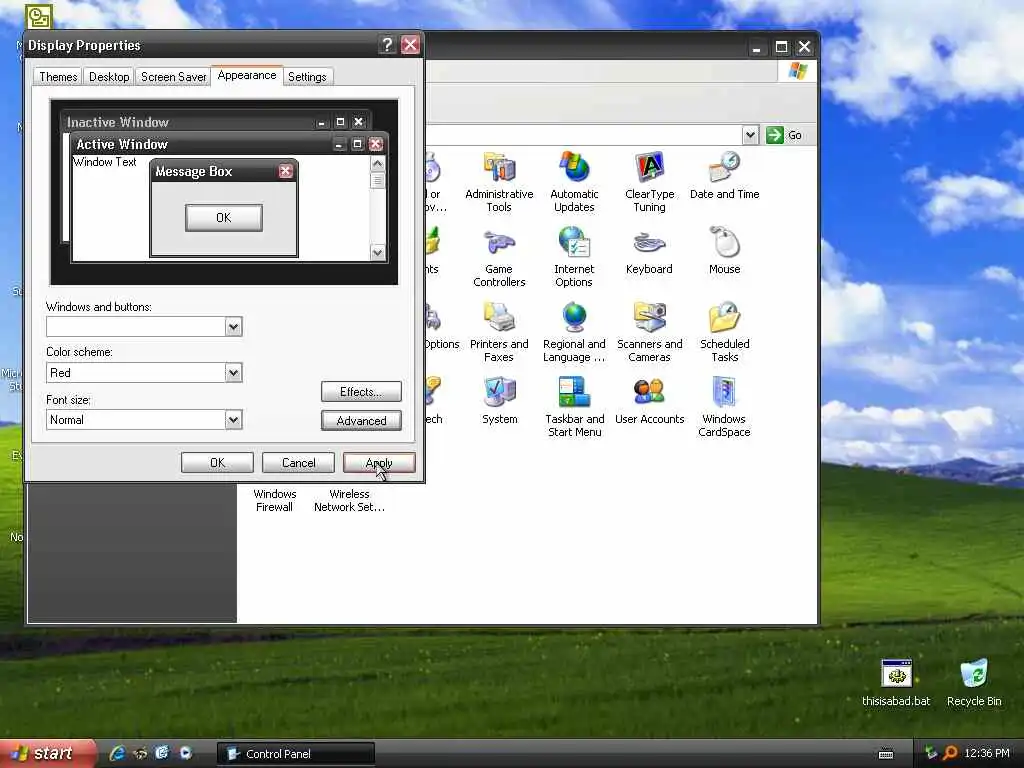Click Cancel in Display Properties
Image resolution: width=1024 pixels, height=768 pixels.
click(298, 463)
